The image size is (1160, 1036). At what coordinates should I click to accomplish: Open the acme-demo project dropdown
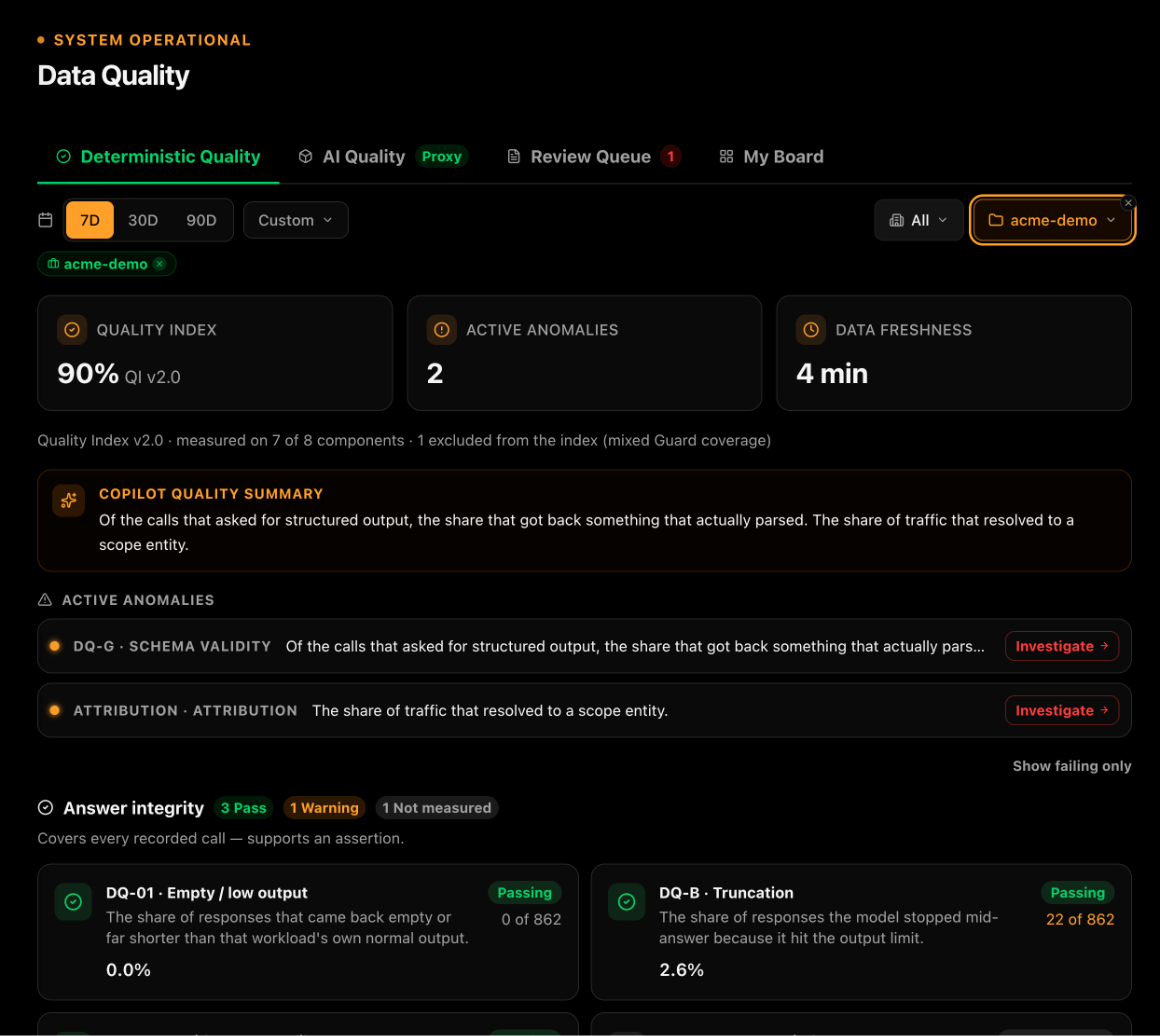coord(1051,221)
